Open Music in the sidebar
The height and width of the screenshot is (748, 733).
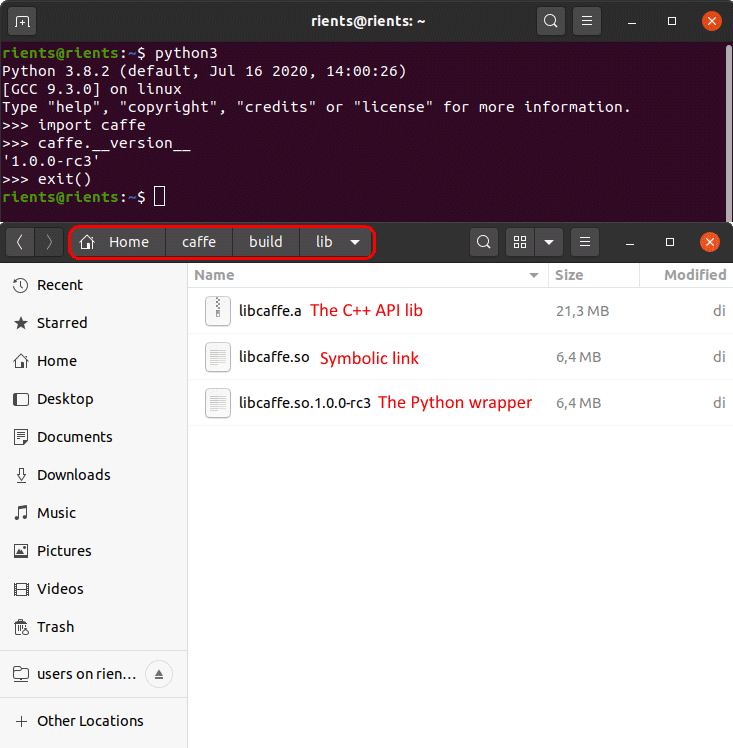93,513
